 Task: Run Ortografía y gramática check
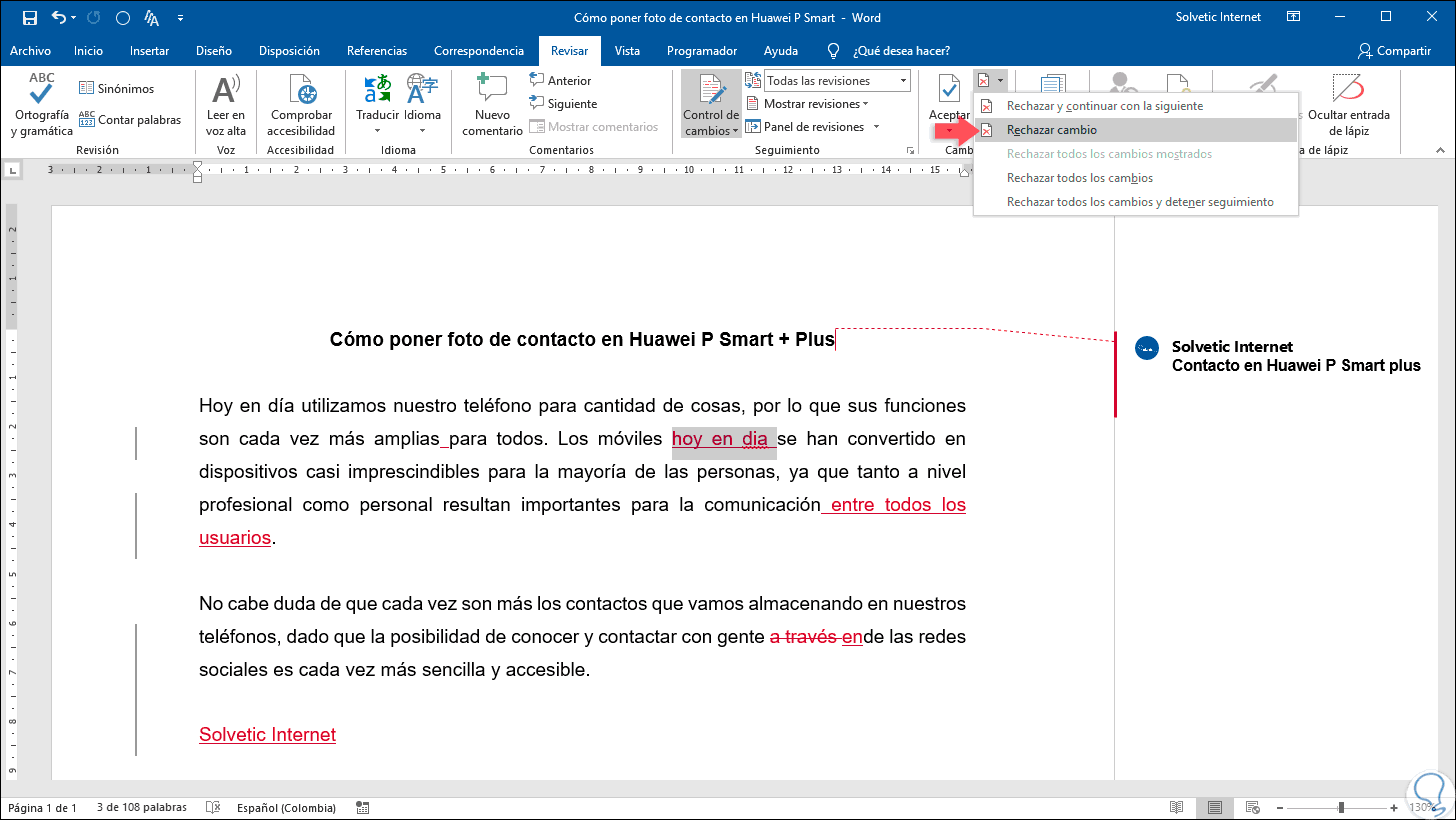click(x=42, y=105)
